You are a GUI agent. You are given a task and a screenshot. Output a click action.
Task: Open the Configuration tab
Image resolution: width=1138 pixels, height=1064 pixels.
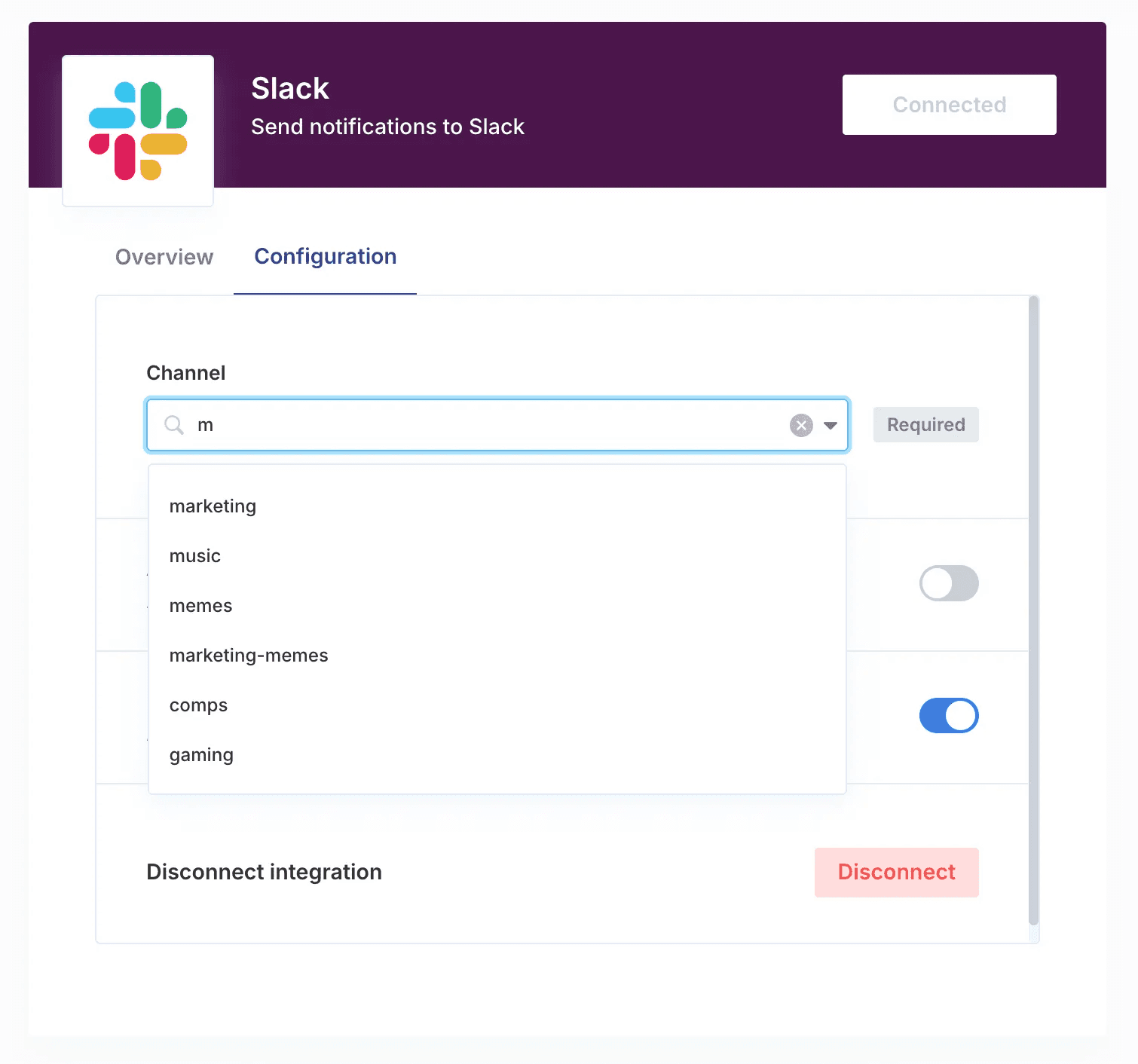point(325,257)
